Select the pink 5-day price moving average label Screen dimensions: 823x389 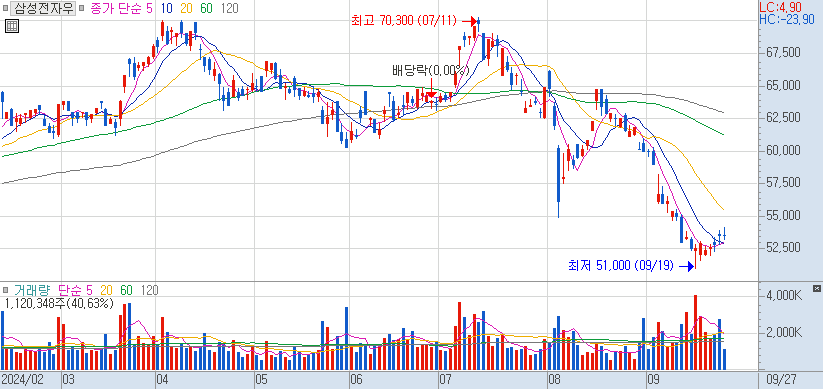(151, 8)
